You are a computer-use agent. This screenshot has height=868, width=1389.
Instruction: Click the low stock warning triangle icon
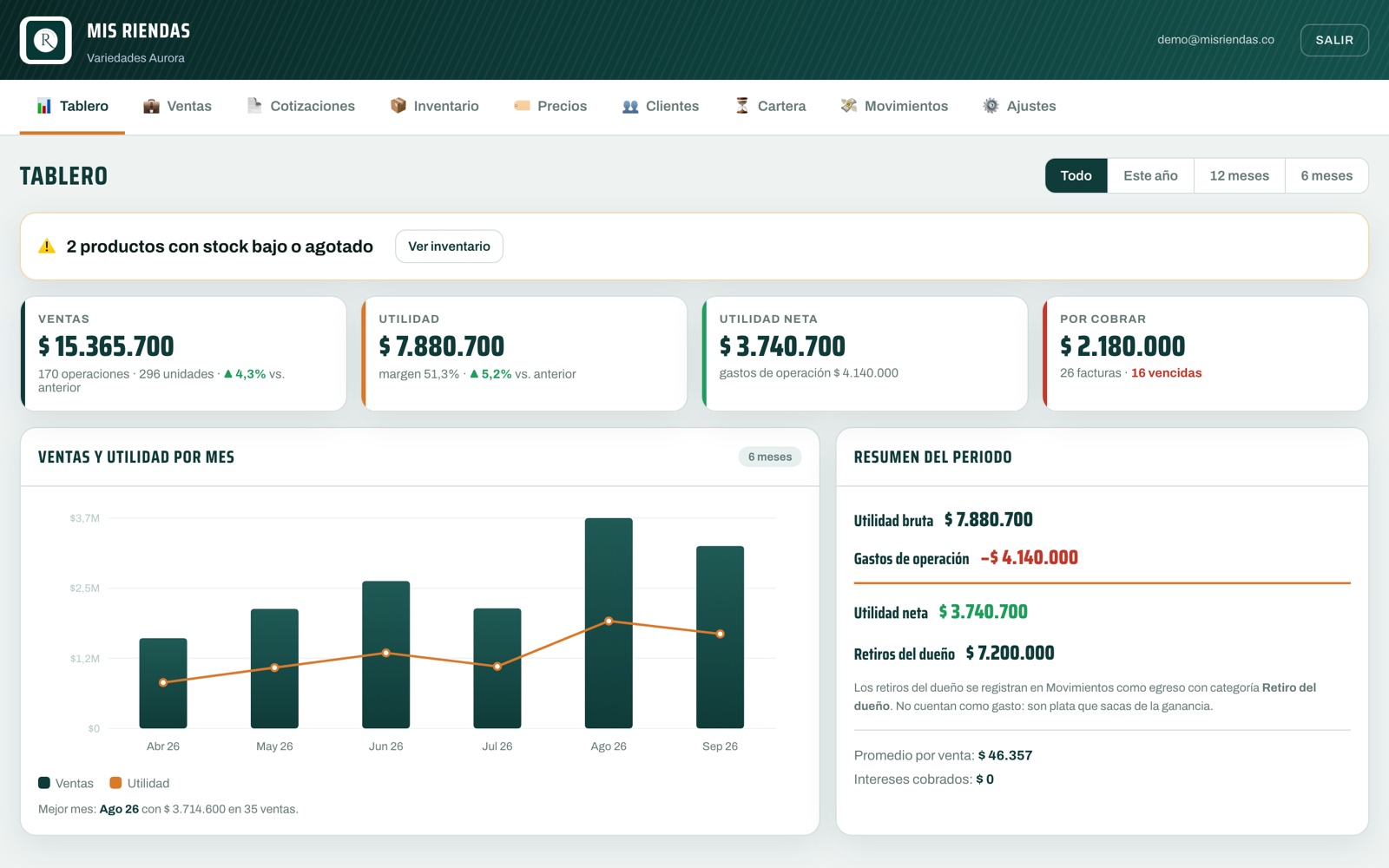pos(47,247)
